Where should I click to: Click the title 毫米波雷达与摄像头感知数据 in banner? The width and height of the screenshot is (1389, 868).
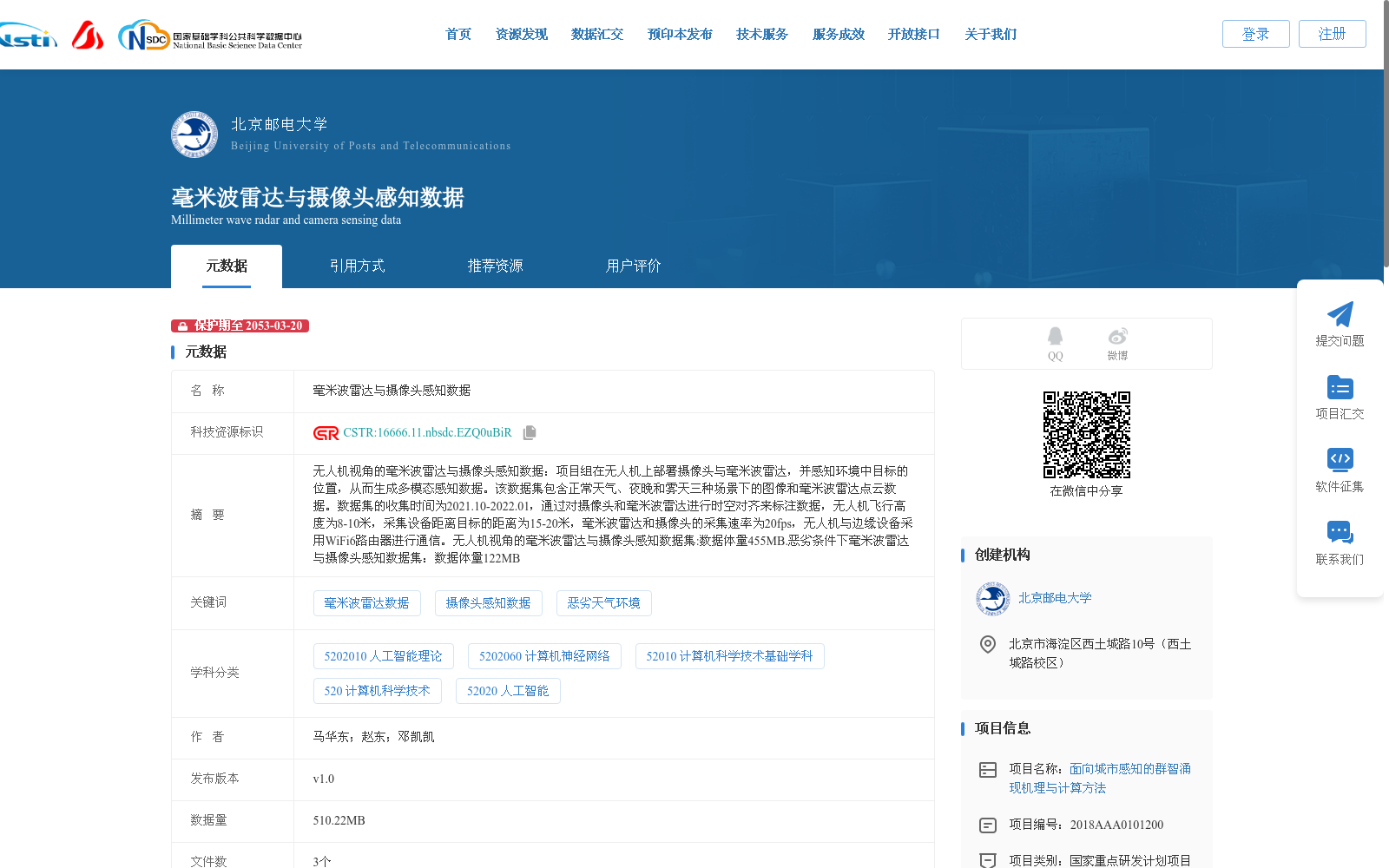318,198
